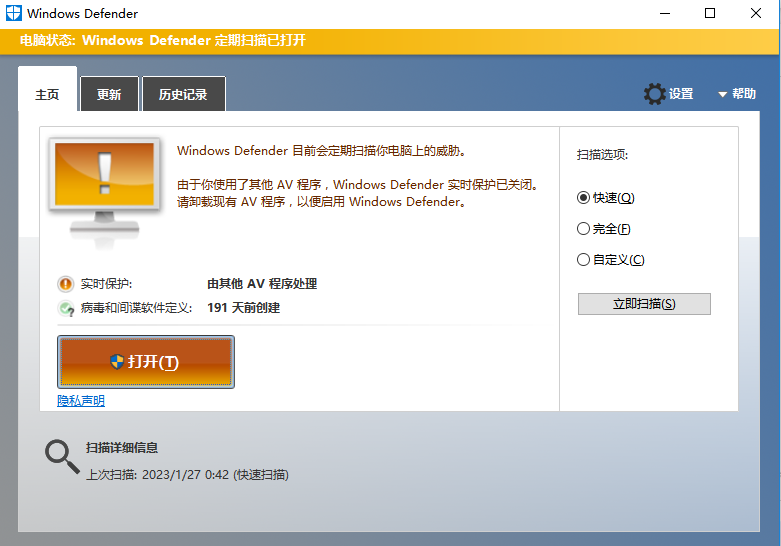Close the Windows Defender window
781x546 pixels.
(756, 13)
